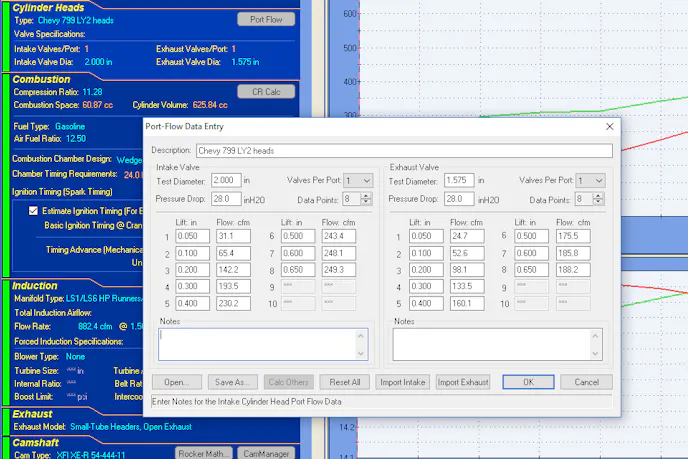Cancel the port flow entry
This screenshot has width=688, height=459.
click(x=586, y=382)
